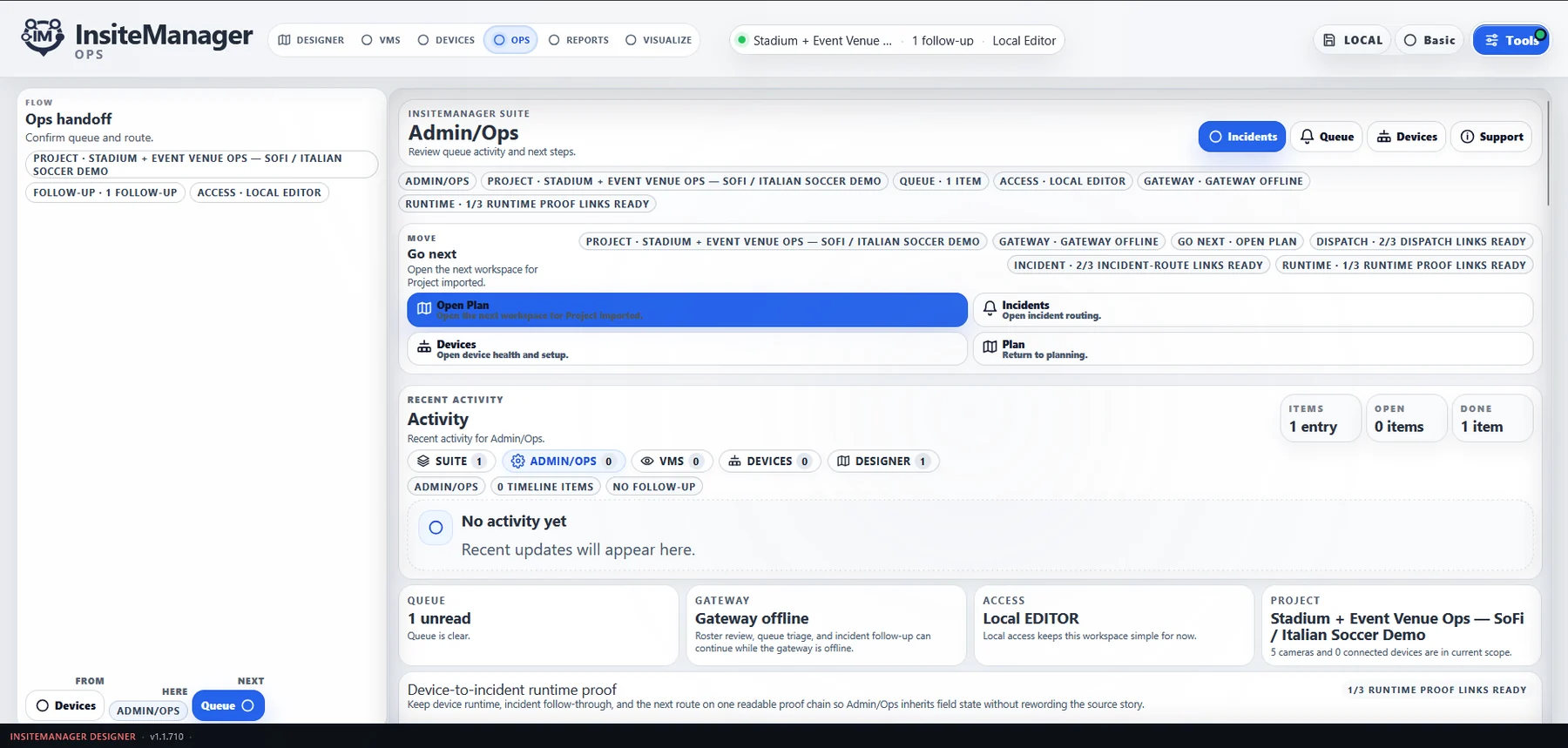This screenshot has width=1568, height=748.
Task: Click the No activity yet circle icon
Action: [x=436, y=528]
